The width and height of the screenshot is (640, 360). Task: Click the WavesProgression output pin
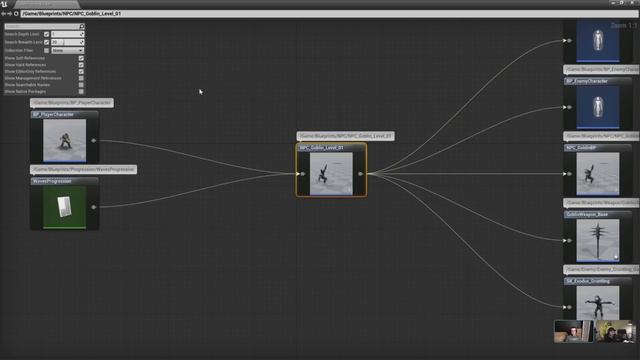pos(93,207)
